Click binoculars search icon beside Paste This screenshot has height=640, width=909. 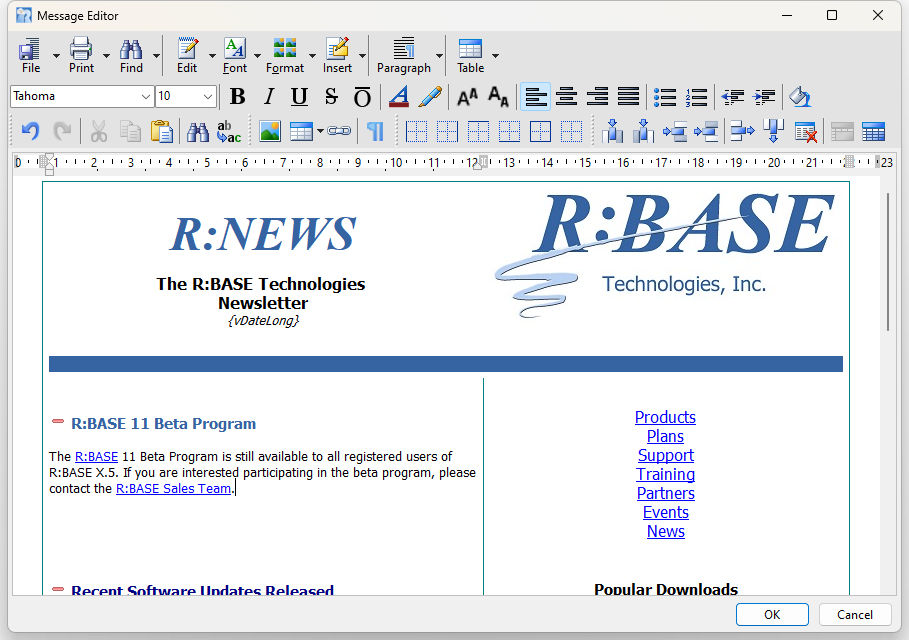(198, 132)
